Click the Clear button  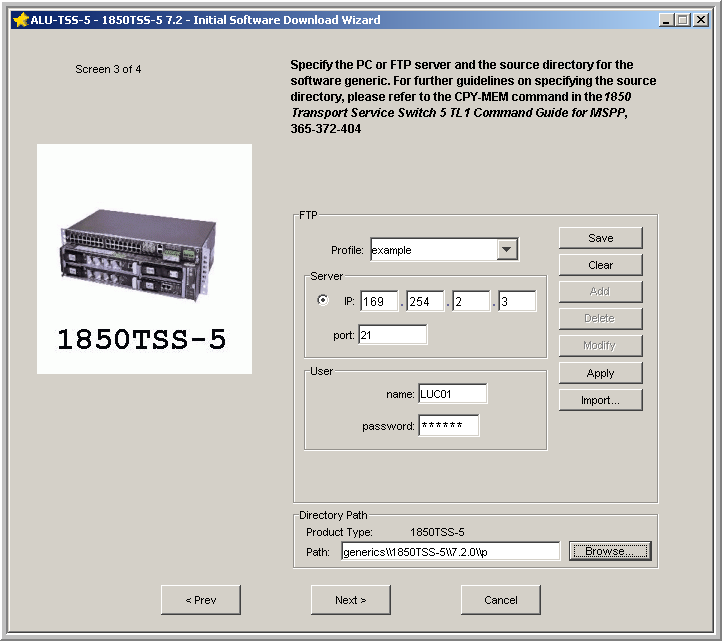[600, 265]
